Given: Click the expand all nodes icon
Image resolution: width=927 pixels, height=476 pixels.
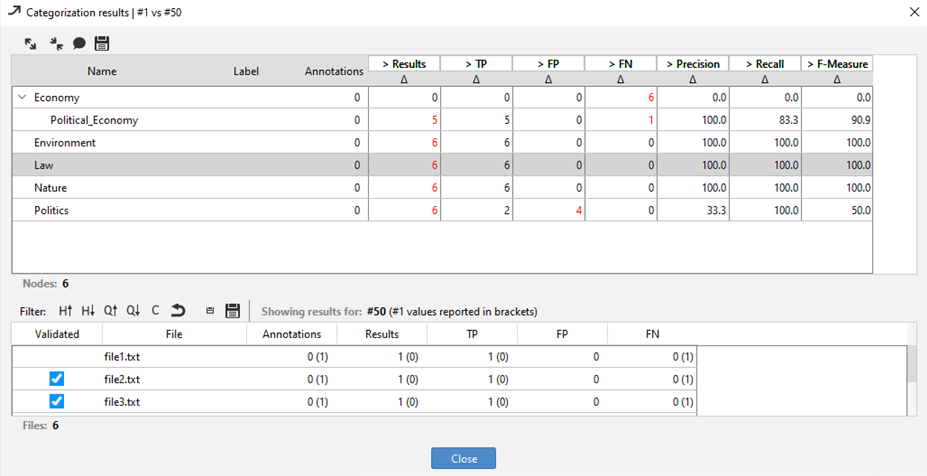Looking at the screenshot, I should (31, 44).
